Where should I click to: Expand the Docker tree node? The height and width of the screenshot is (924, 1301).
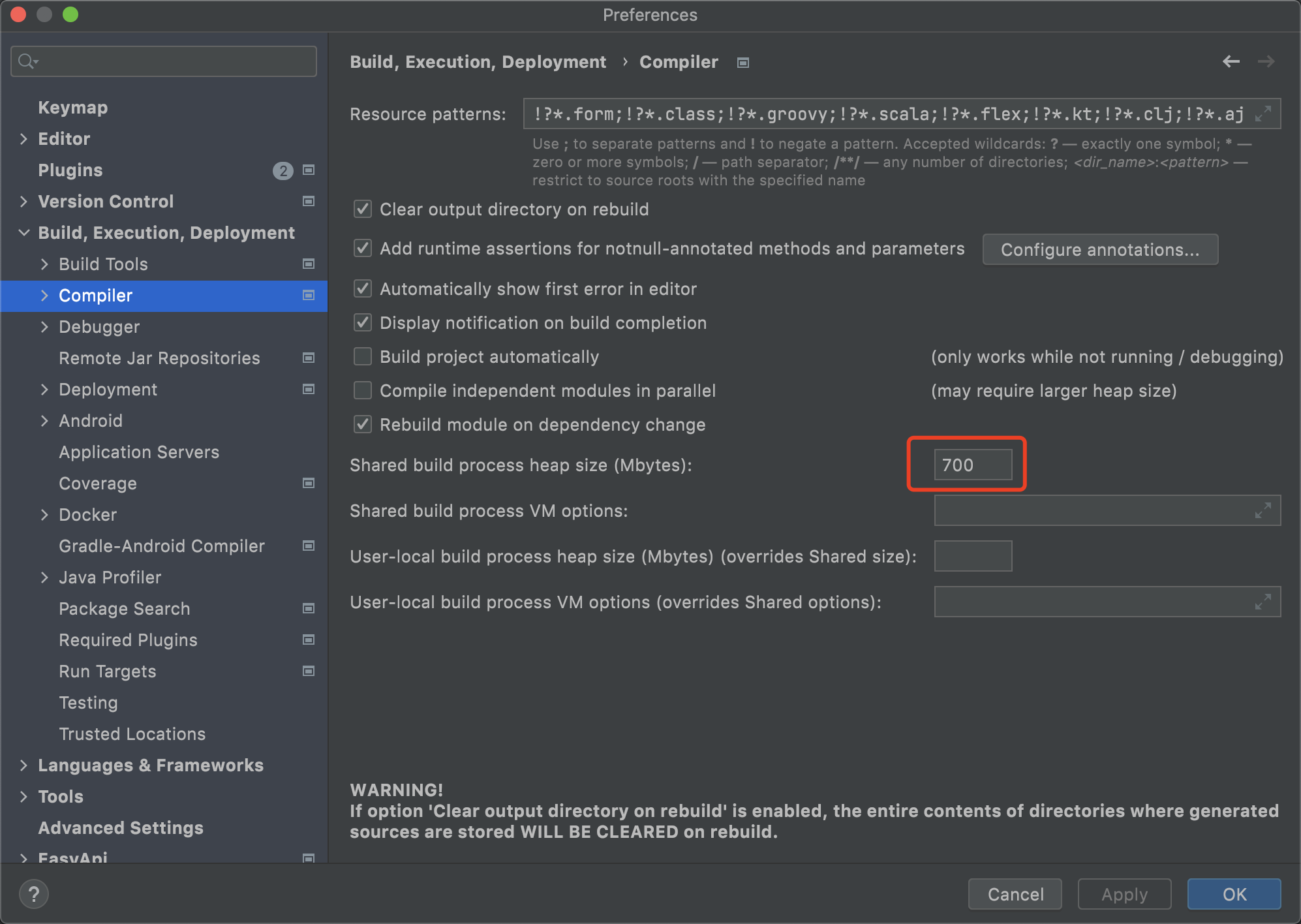[x=44, y=514]
